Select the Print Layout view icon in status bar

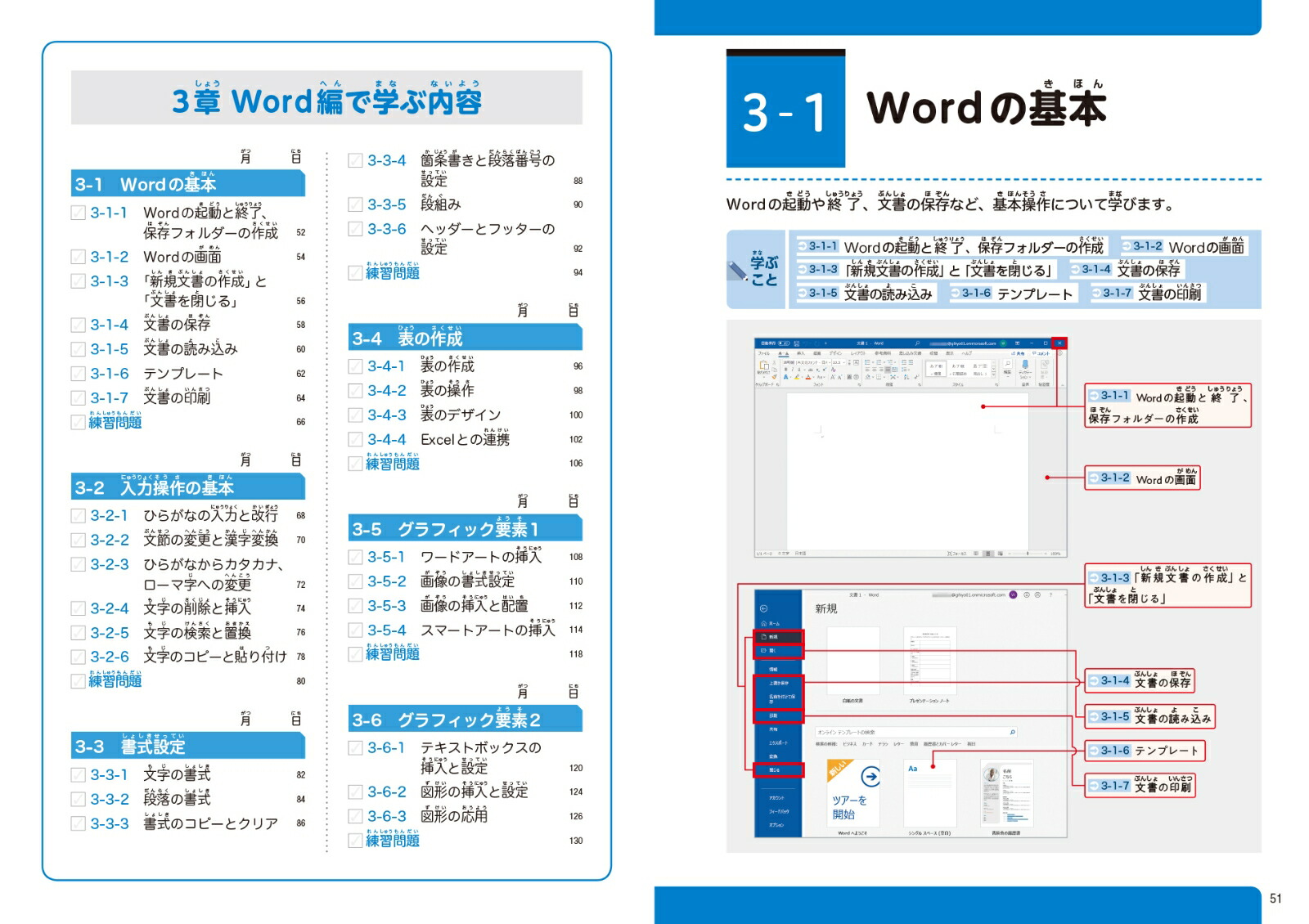988,554
